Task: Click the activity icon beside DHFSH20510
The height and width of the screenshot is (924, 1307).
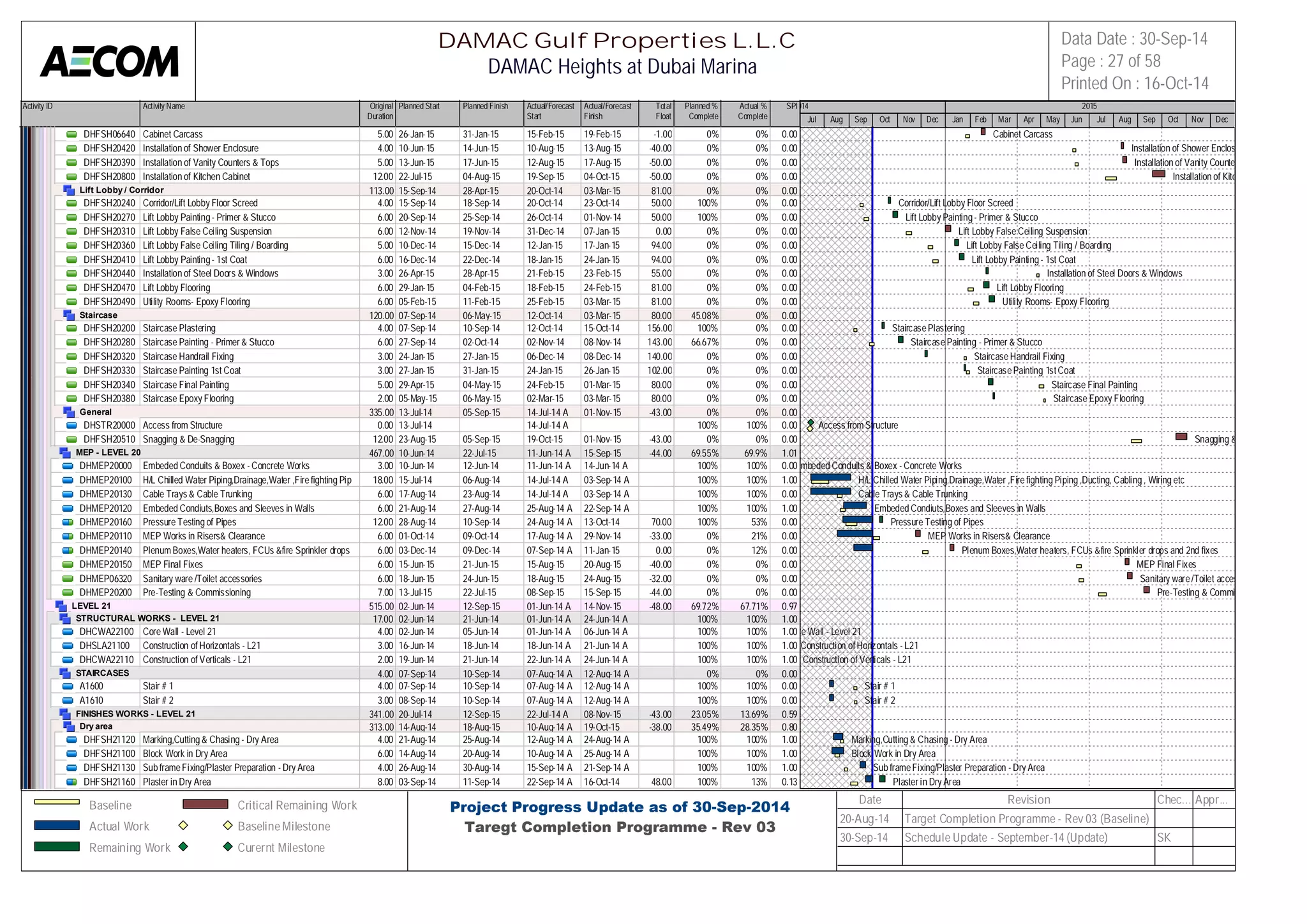Action: (x=72, y=440)
